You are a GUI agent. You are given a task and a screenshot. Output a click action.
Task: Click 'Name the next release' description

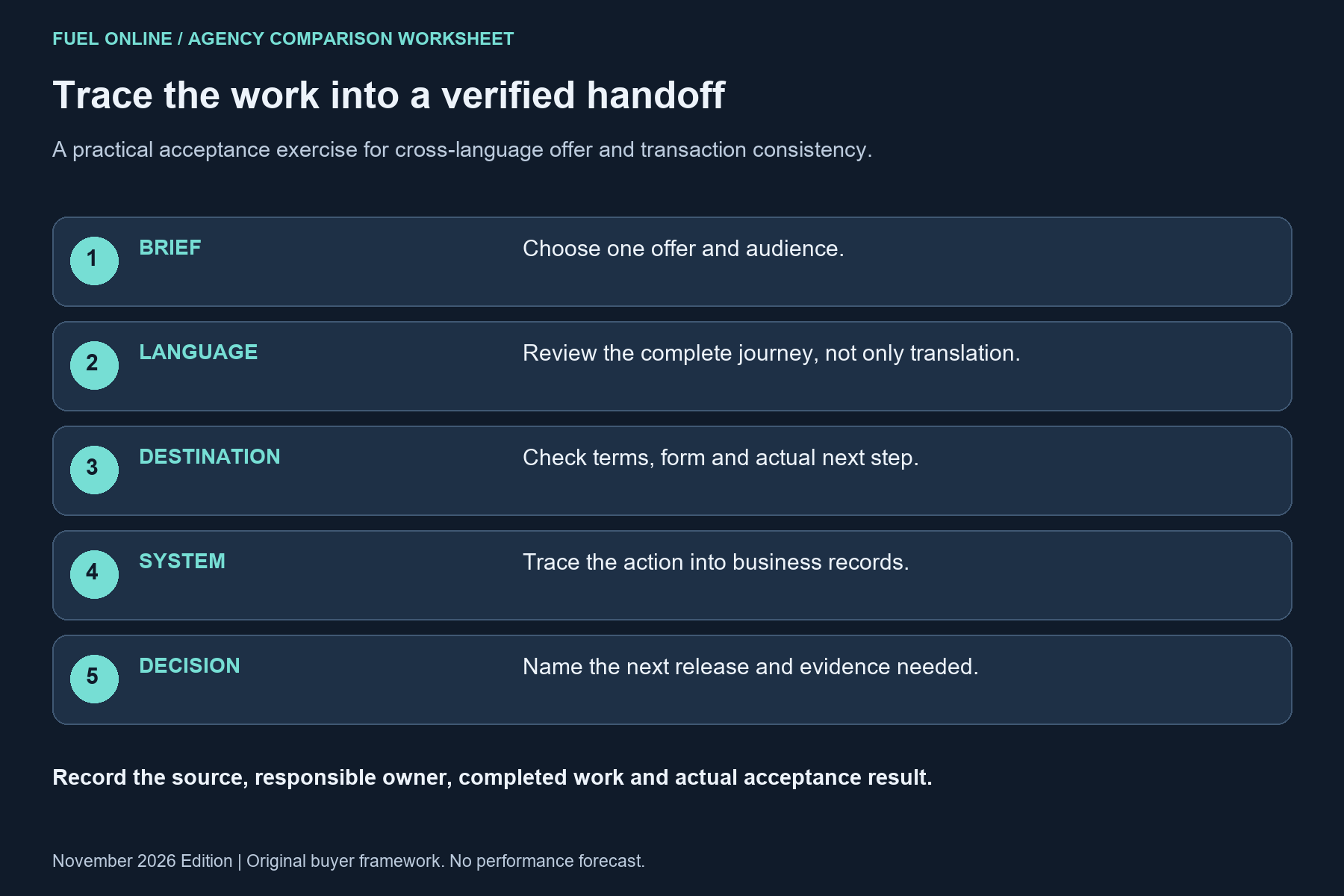point(750,667)
